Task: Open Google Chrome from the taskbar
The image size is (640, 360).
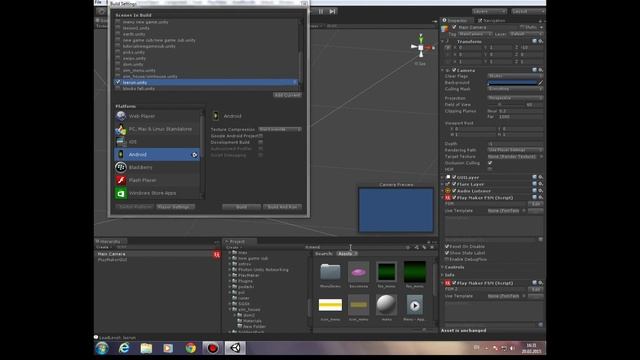Action: [x=191, y=348]
